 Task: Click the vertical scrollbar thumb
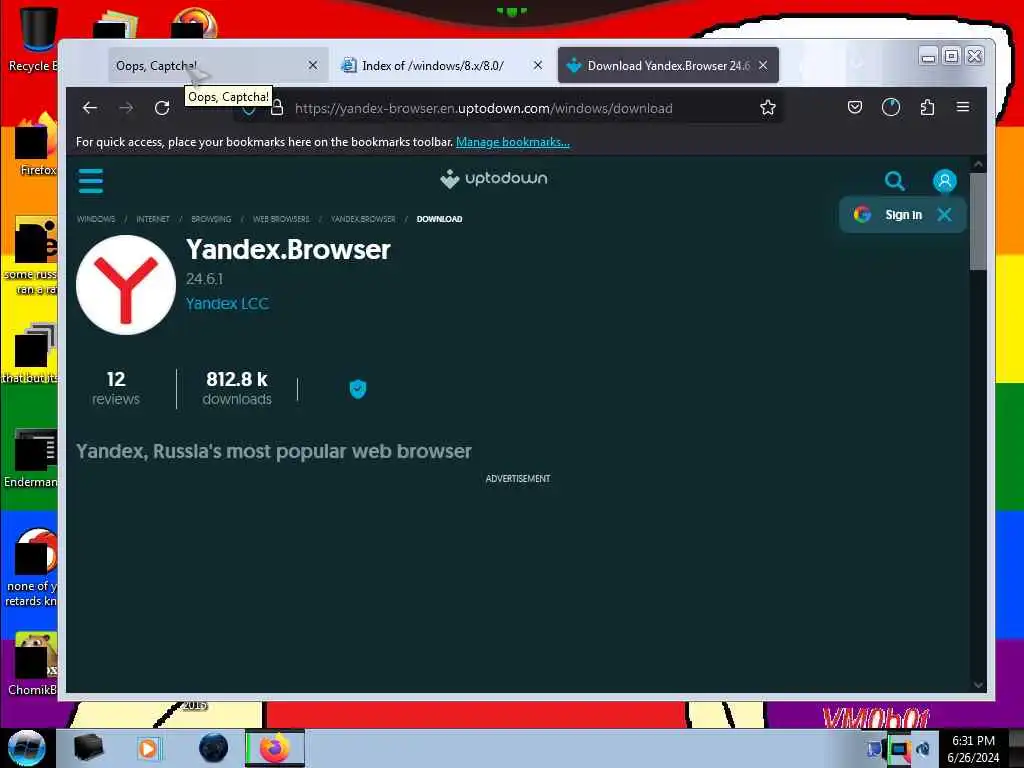point(978,221)
